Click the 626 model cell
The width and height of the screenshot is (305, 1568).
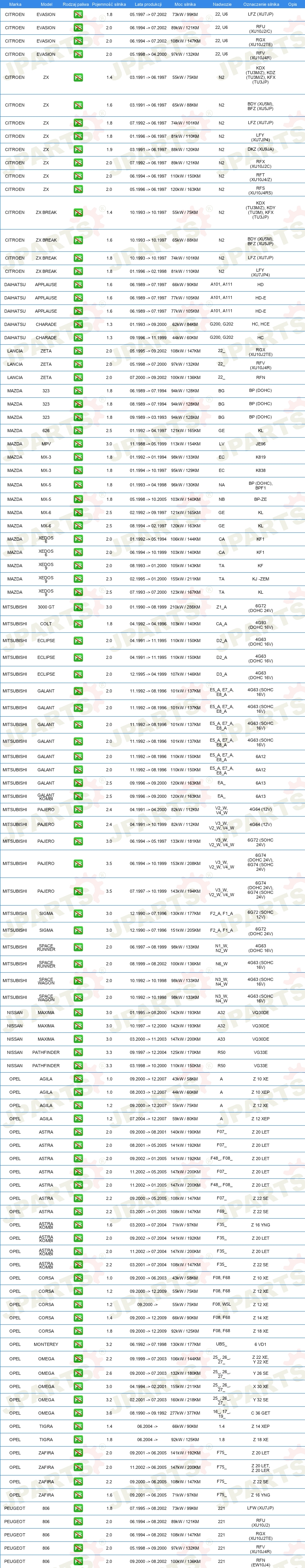[46, 431]
